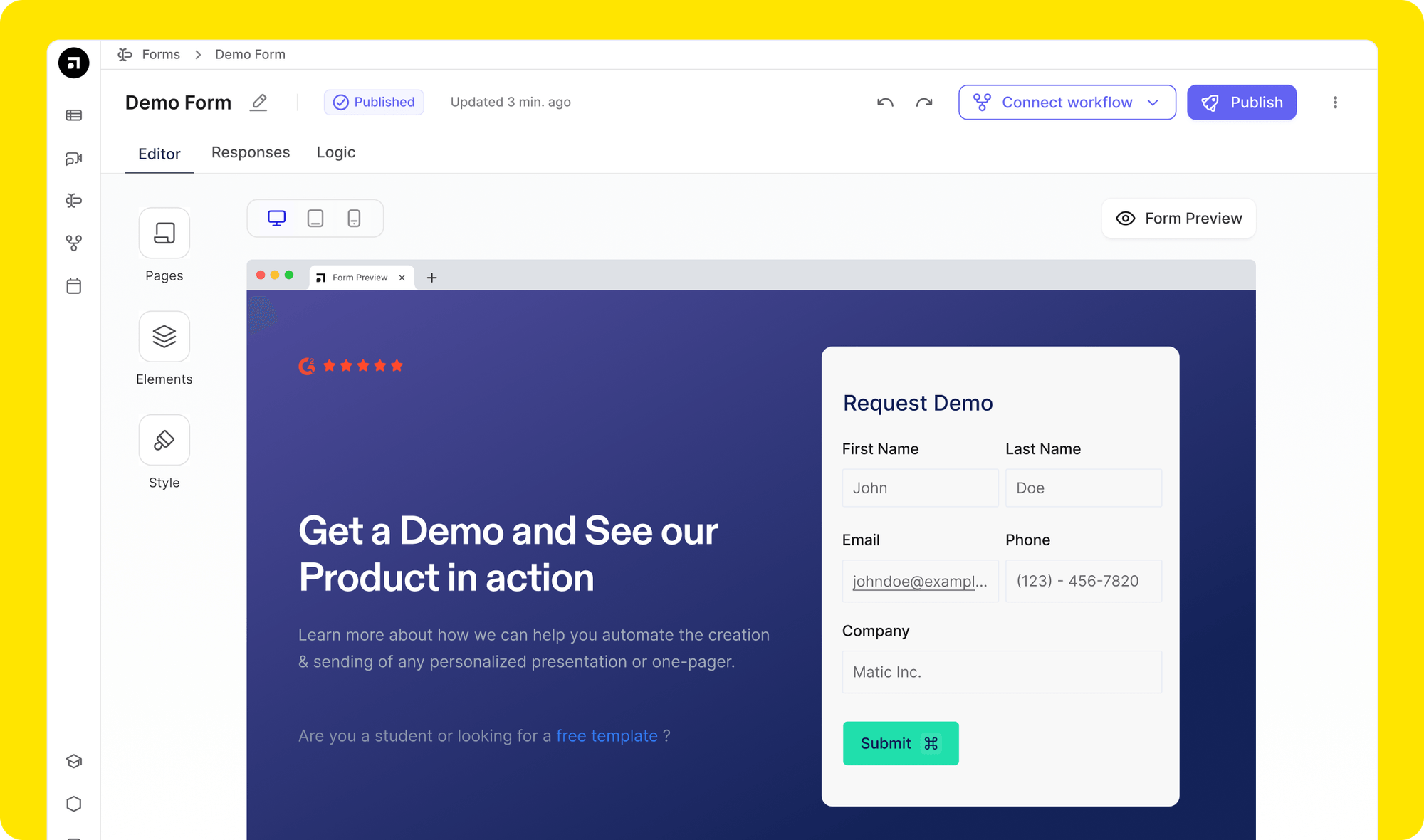Undo the last change
1424x840 pixels.
click(x=885, y=103)
